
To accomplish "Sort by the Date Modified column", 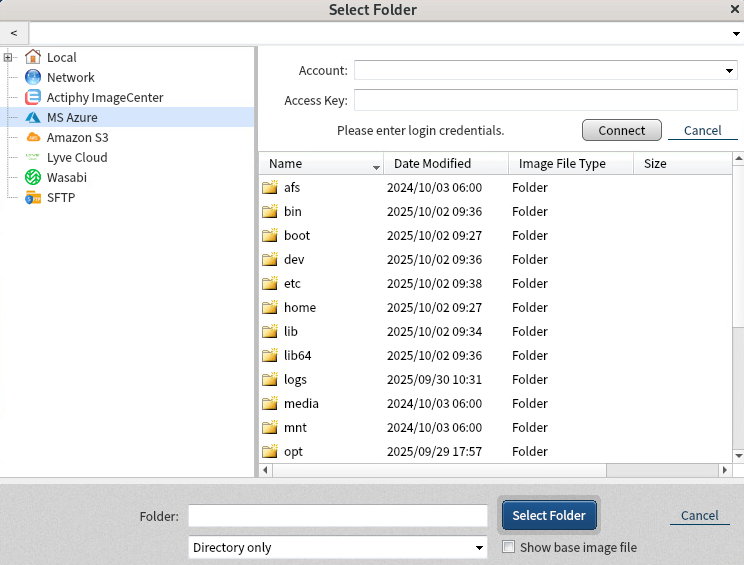I will point(432,164).
